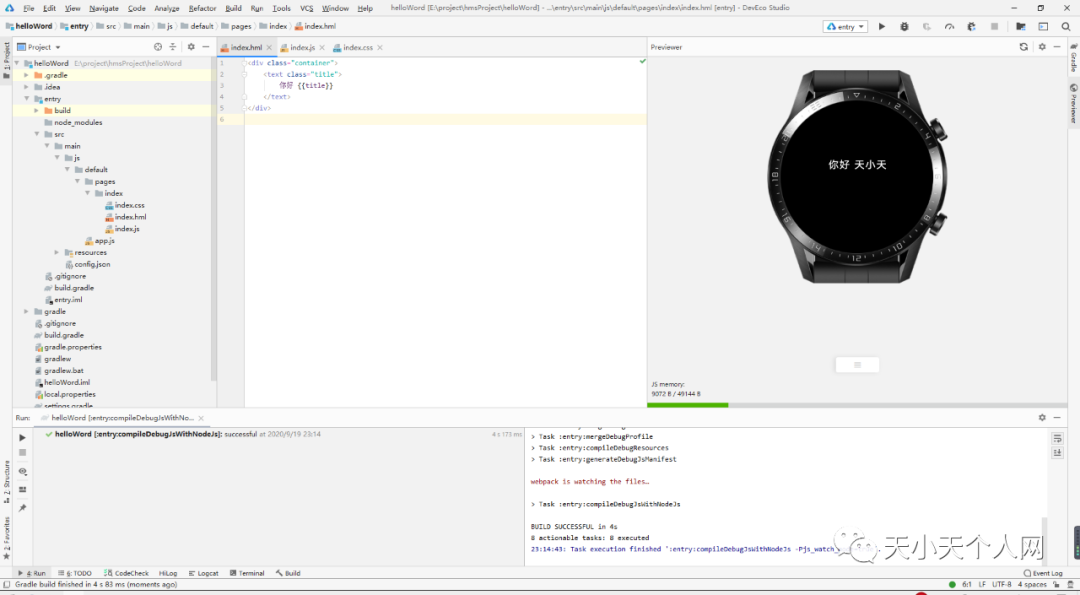Open Project panel settings gear
This screenshot has height=595, width=1080.
191,47
